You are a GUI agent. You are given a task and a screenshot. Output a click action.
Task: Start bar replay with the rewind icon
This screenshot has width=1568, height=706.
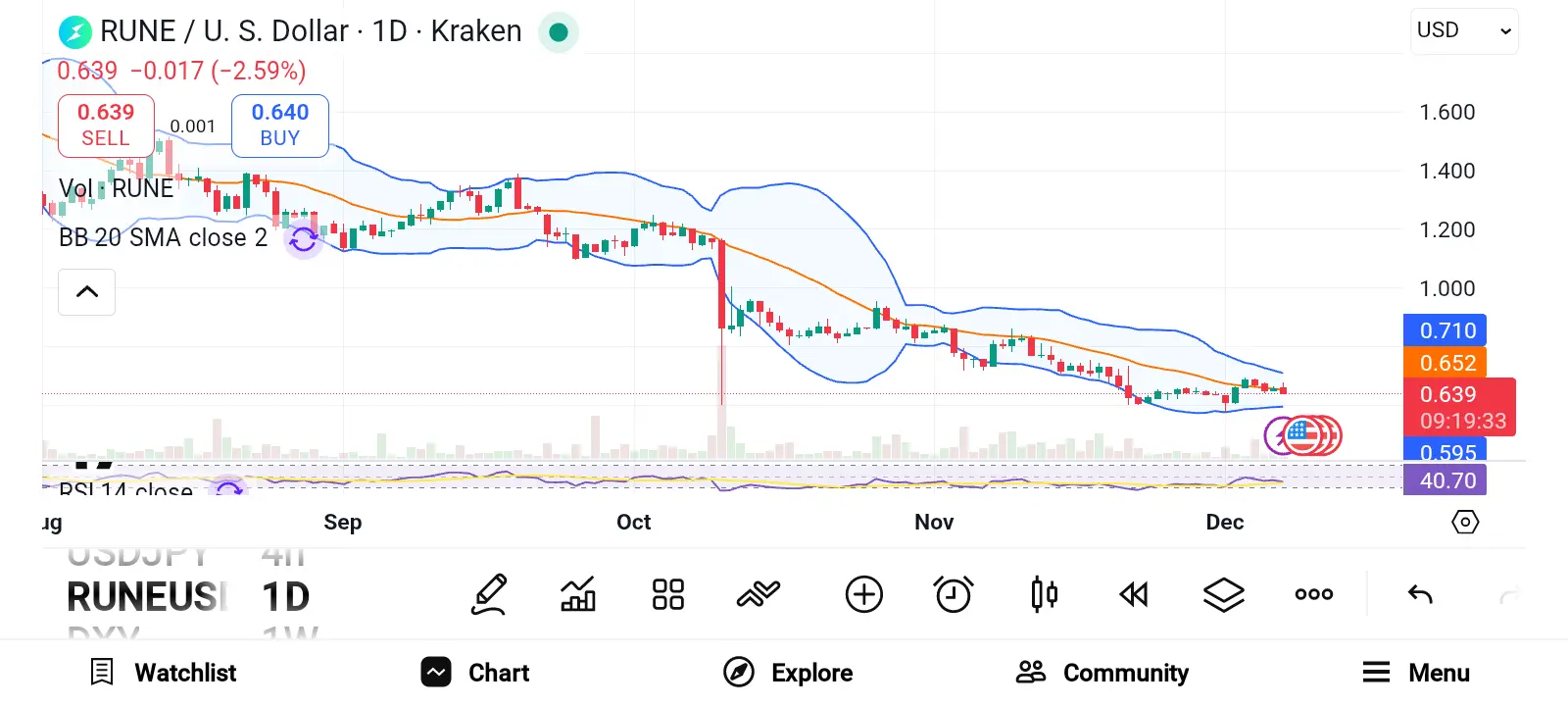click(1134, 594)
